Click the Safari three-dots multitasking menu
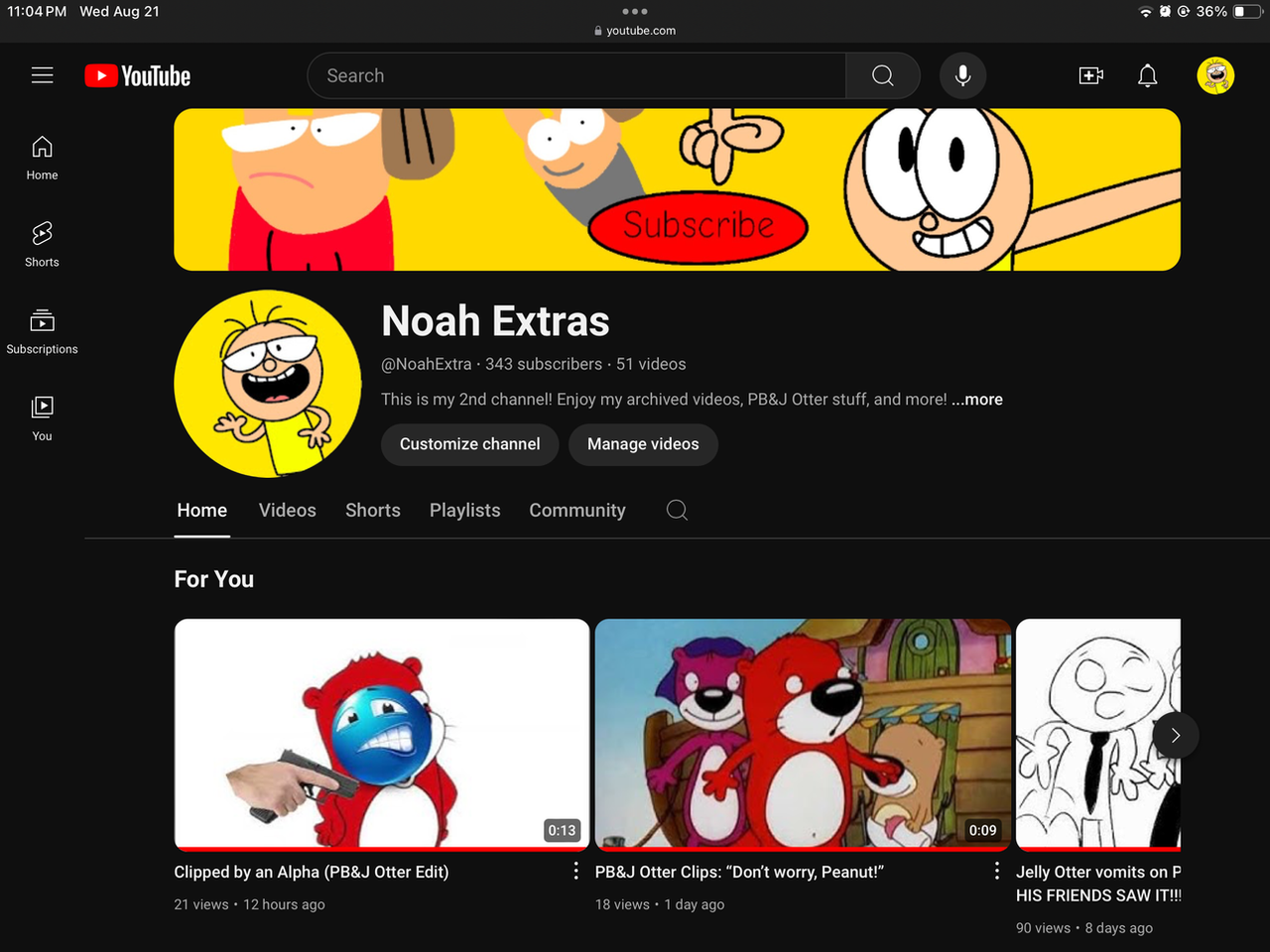The height and width of the screenshot is (952, 1270). [635, 12]
